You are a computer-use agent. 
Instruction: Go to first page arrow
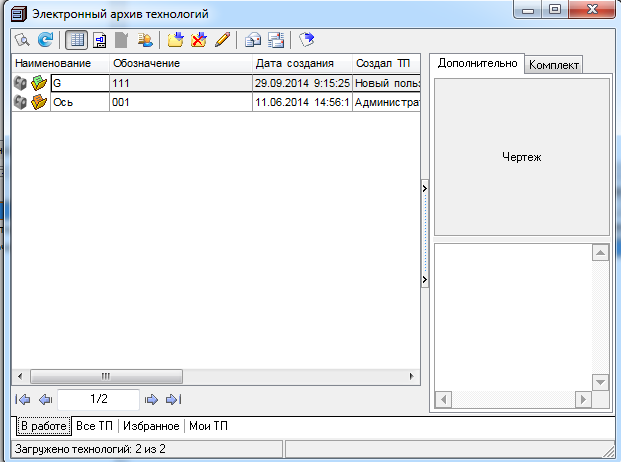point(23,399)
